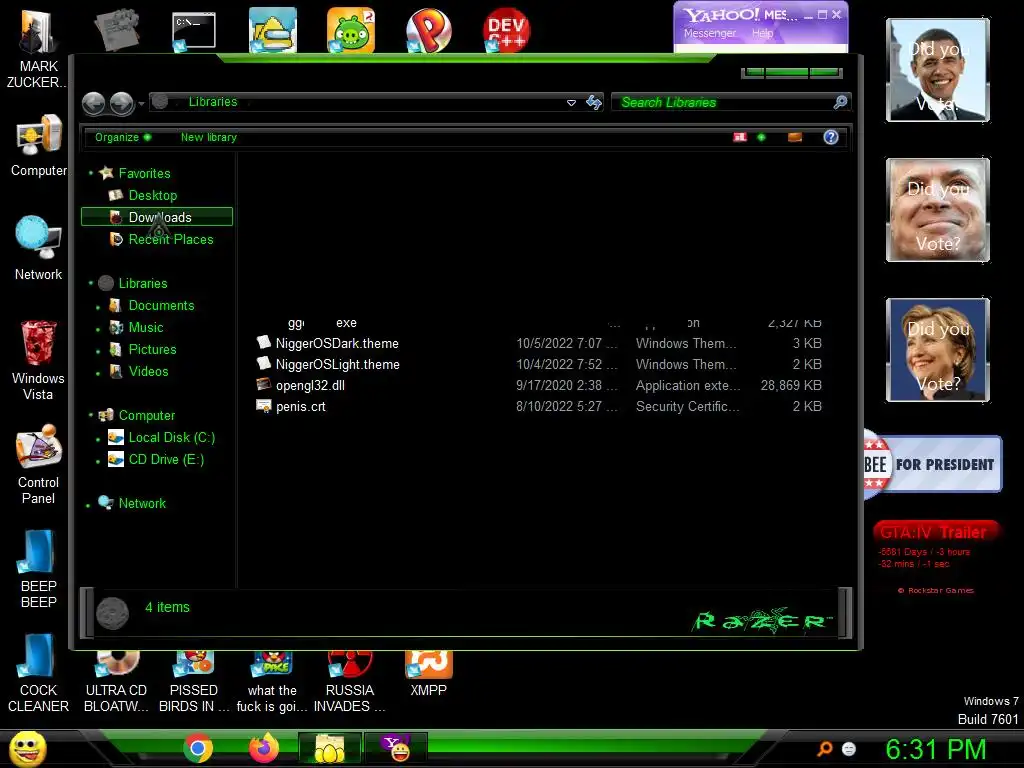
Task: Select Downloads under Favorites
Action: pos(159,217)
